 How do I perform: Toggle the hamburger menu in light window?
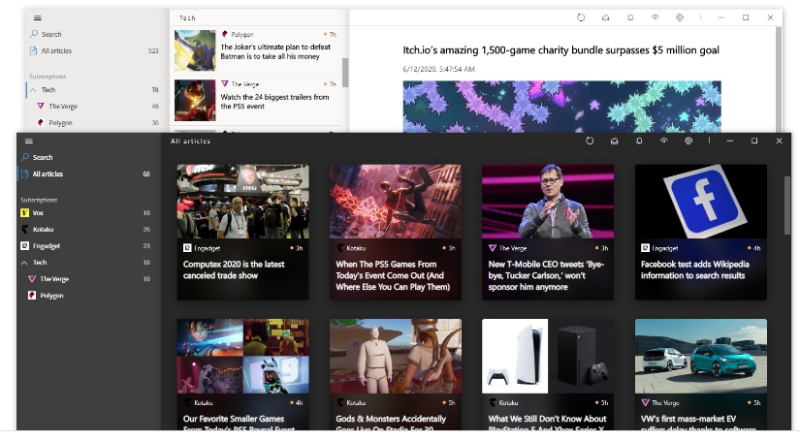coord(37,18)
